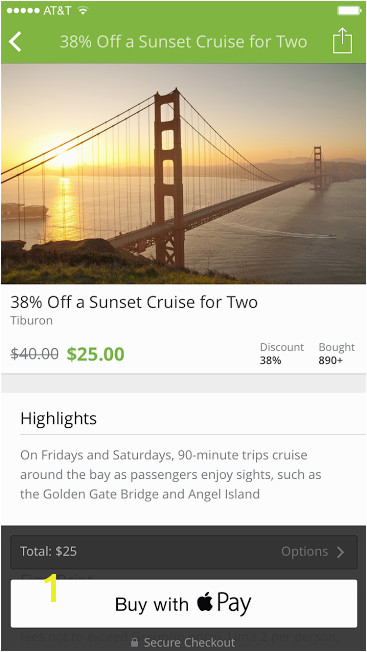
Task: Open the Golden Gate Bridge photo
Action: point(184,173)
